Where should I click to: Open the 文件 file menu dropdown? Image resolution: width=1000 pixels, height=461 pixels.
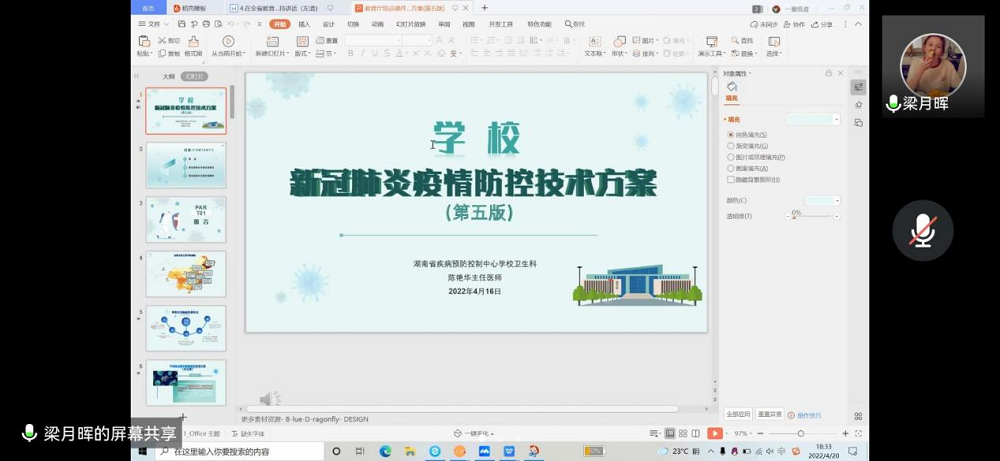[153, 23]
